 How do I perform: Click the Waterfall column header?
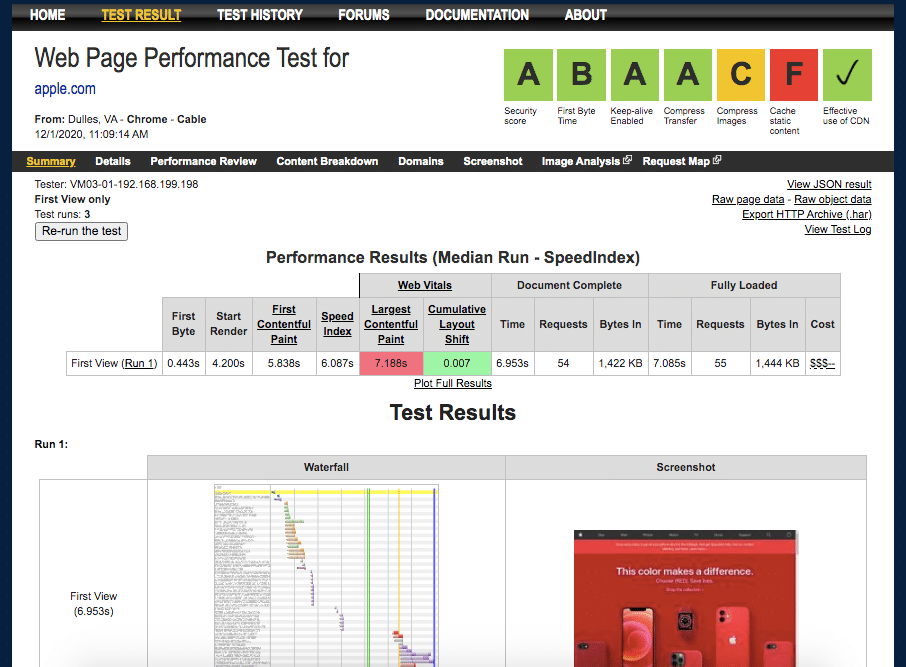[x=326, y=467]
